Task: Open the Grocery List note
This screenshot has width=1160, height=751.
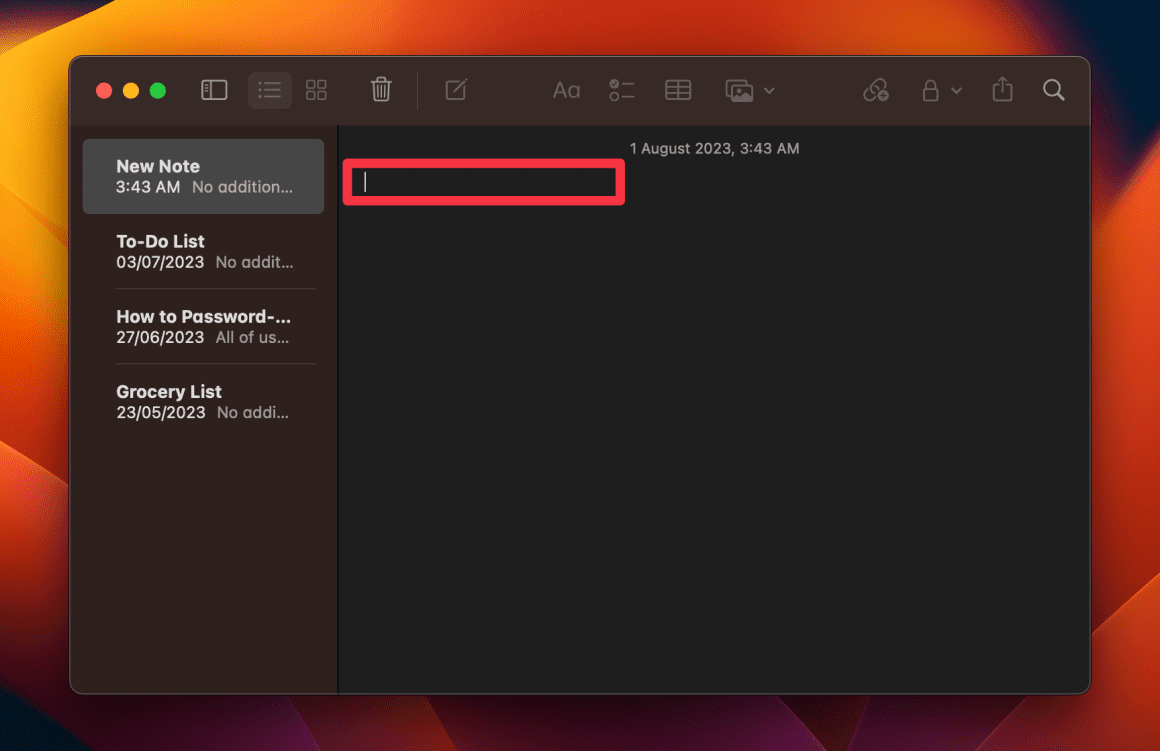Action: pos(203,401)
